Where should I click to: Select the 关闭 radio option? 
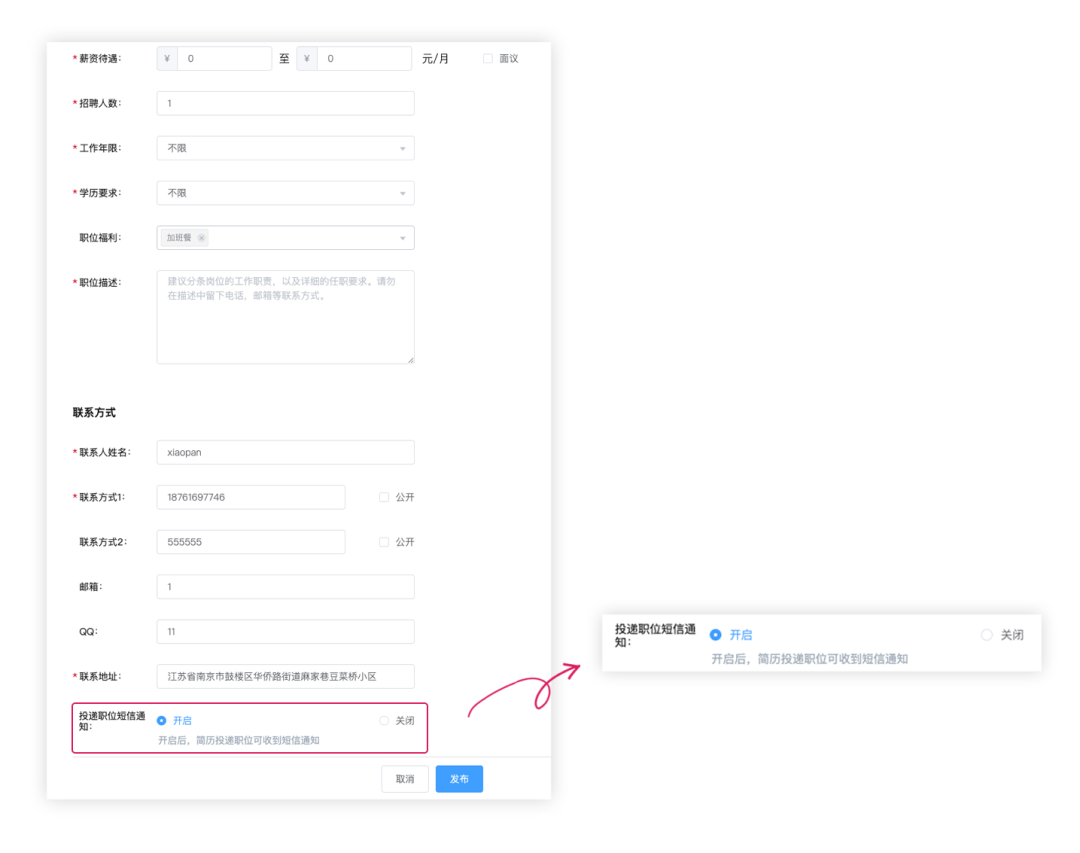(x=383, y=720)
